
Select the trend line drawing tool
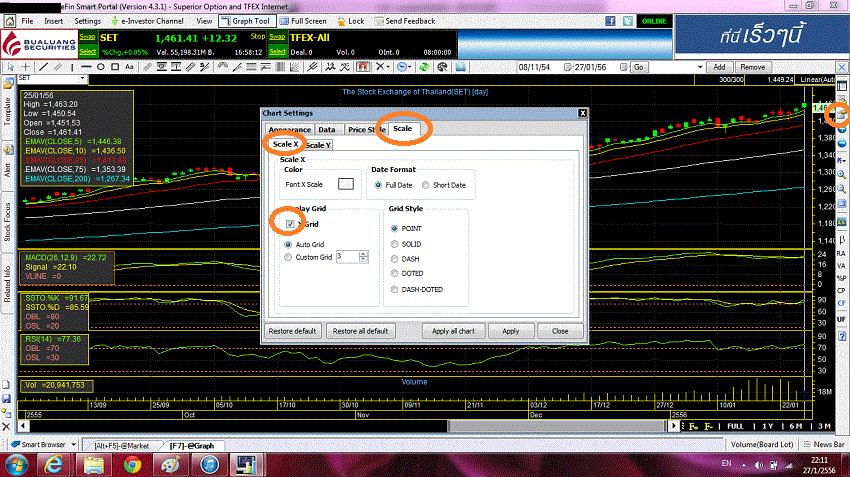tap(43, 67)
